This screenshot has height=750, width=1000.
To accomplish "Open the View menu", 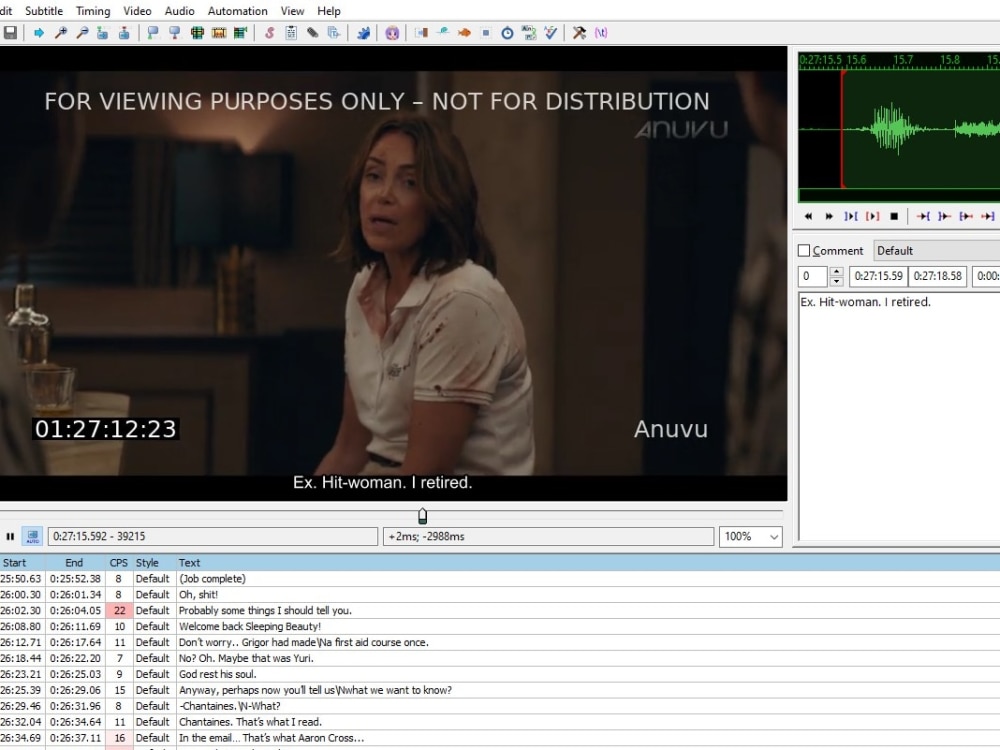I will click(293, 11).
